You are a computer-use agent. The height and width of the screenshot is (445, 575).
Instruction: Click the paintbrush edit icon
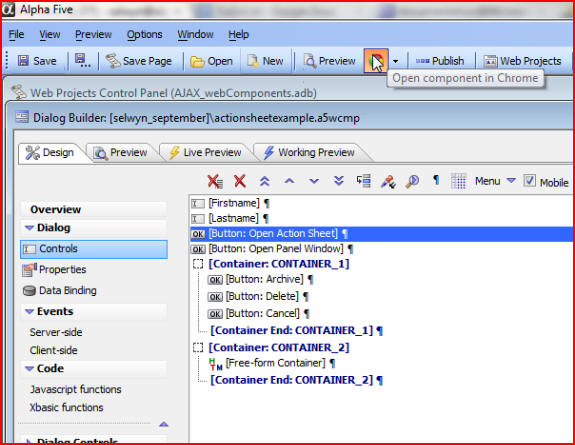coord(388,181)
